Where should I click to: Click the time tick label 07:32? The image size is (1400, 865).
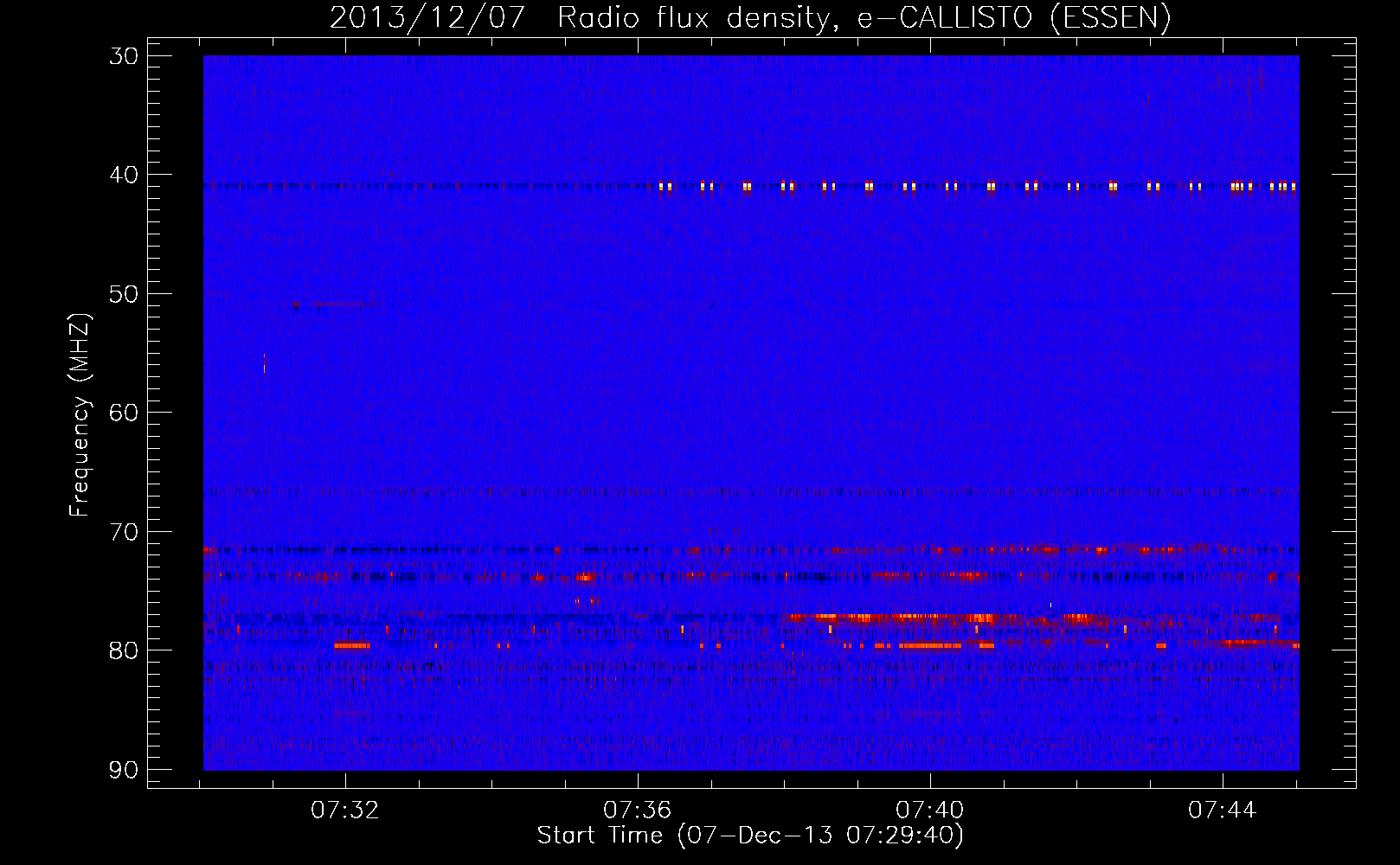[345, 810]
